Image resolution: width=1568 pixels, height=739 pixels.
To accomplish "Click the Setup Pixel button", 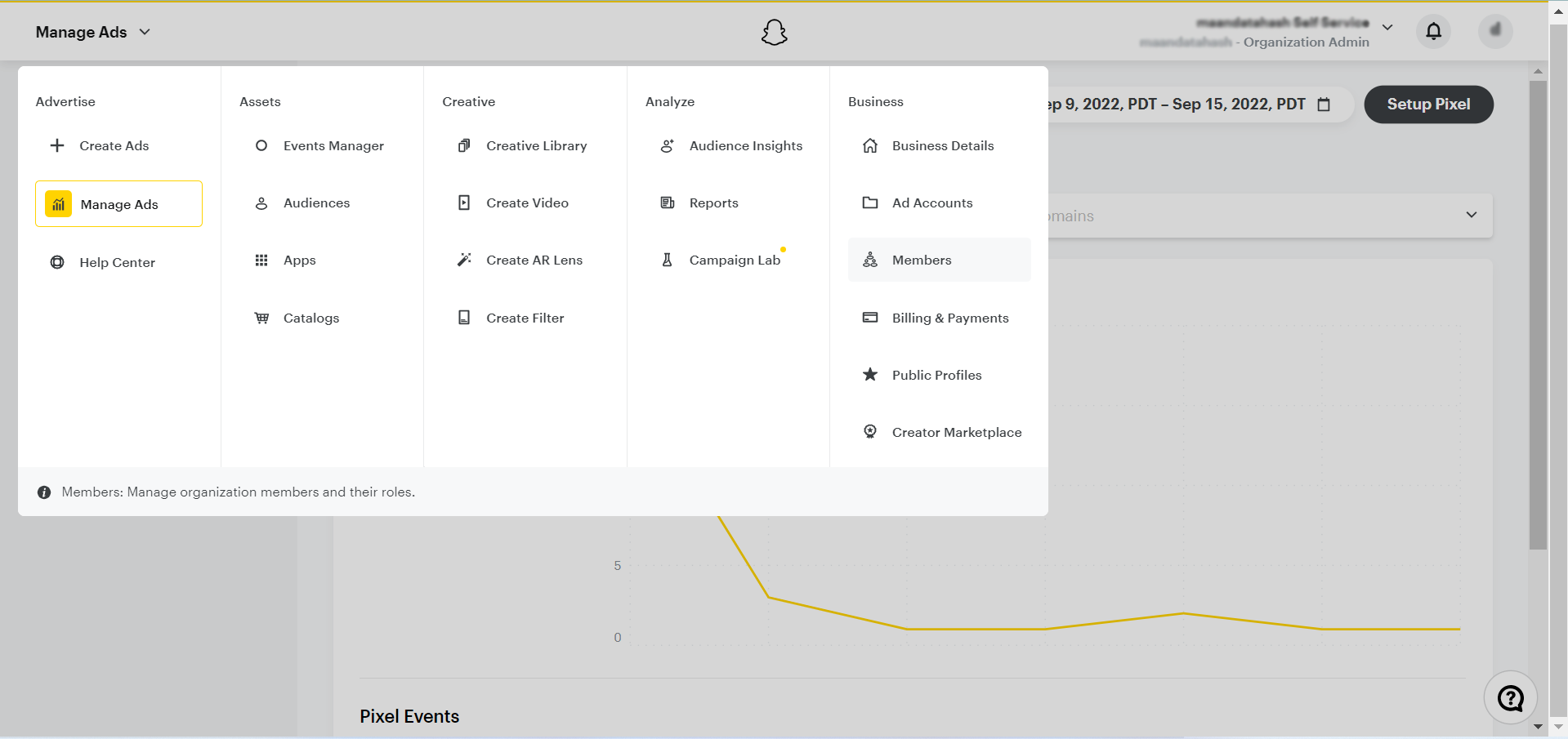I will click(1428, 105).
